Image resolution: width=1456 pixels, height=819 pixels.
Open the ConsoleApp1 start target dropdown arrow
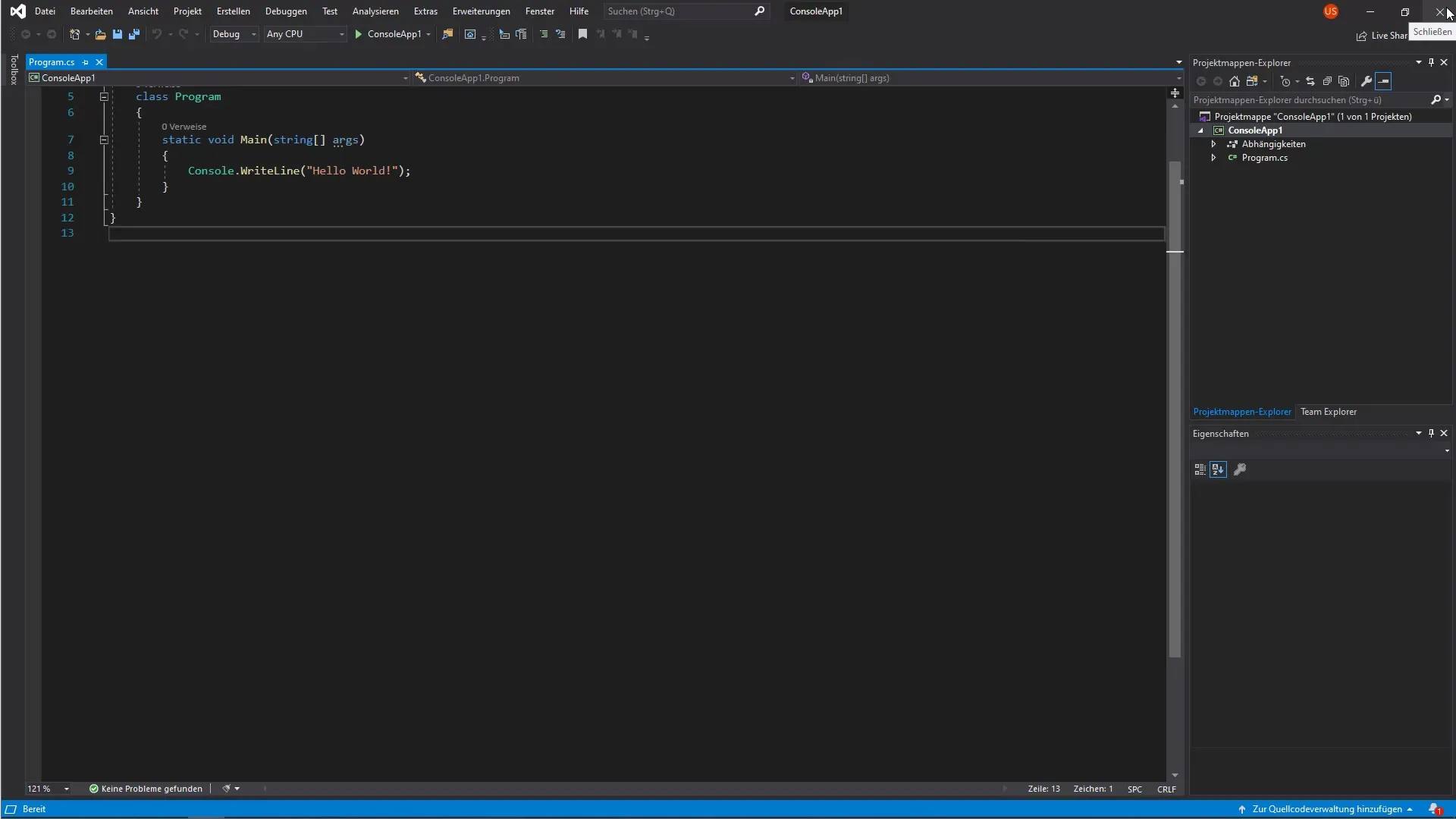(x=428, y=34)
